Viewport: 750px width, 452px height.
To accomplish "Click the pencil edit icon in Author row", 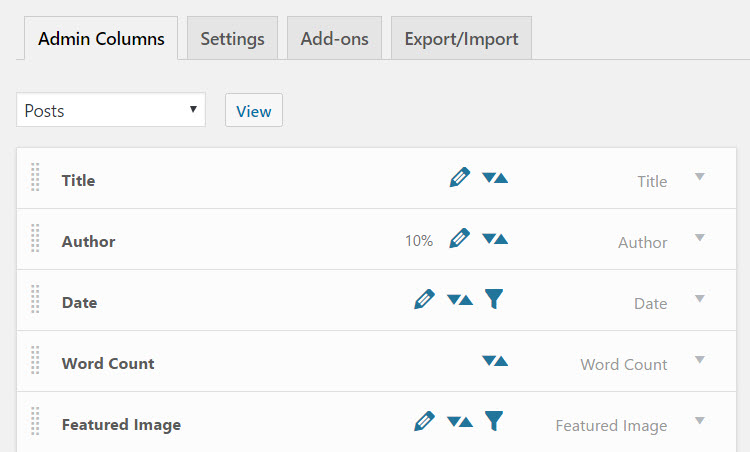I will (460, 238).
